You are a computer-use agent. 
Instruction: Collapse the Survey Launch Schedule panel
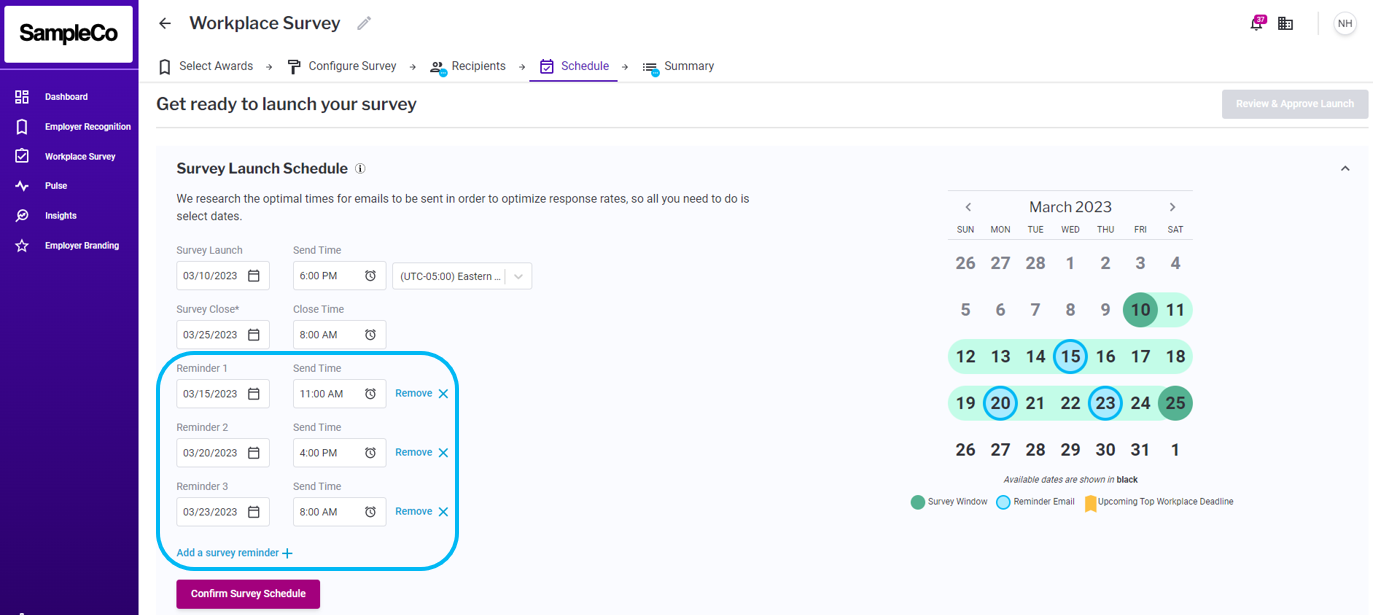tap(1345, 168)
